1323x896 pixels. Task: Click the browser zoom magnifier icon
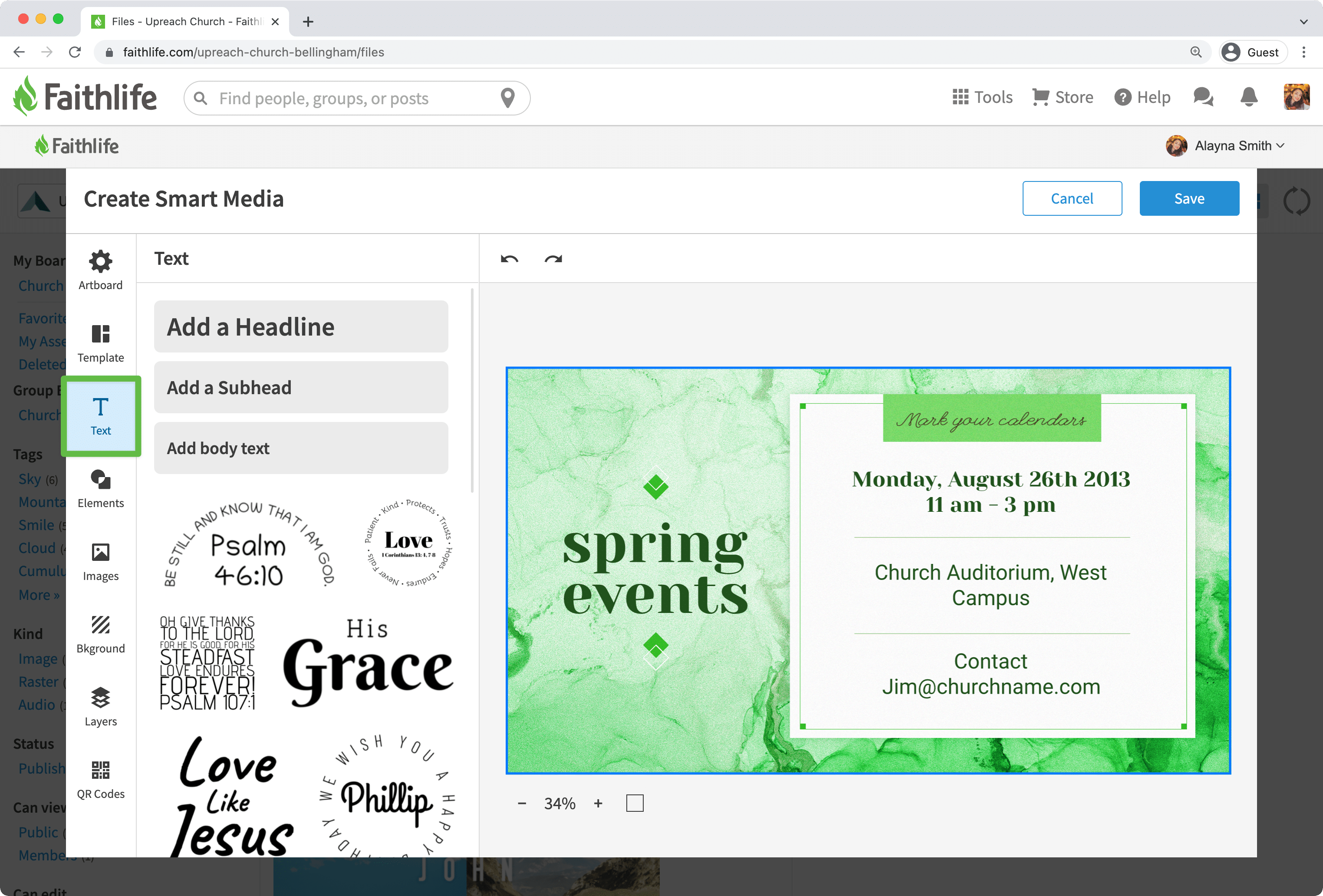pos(1195,53)
